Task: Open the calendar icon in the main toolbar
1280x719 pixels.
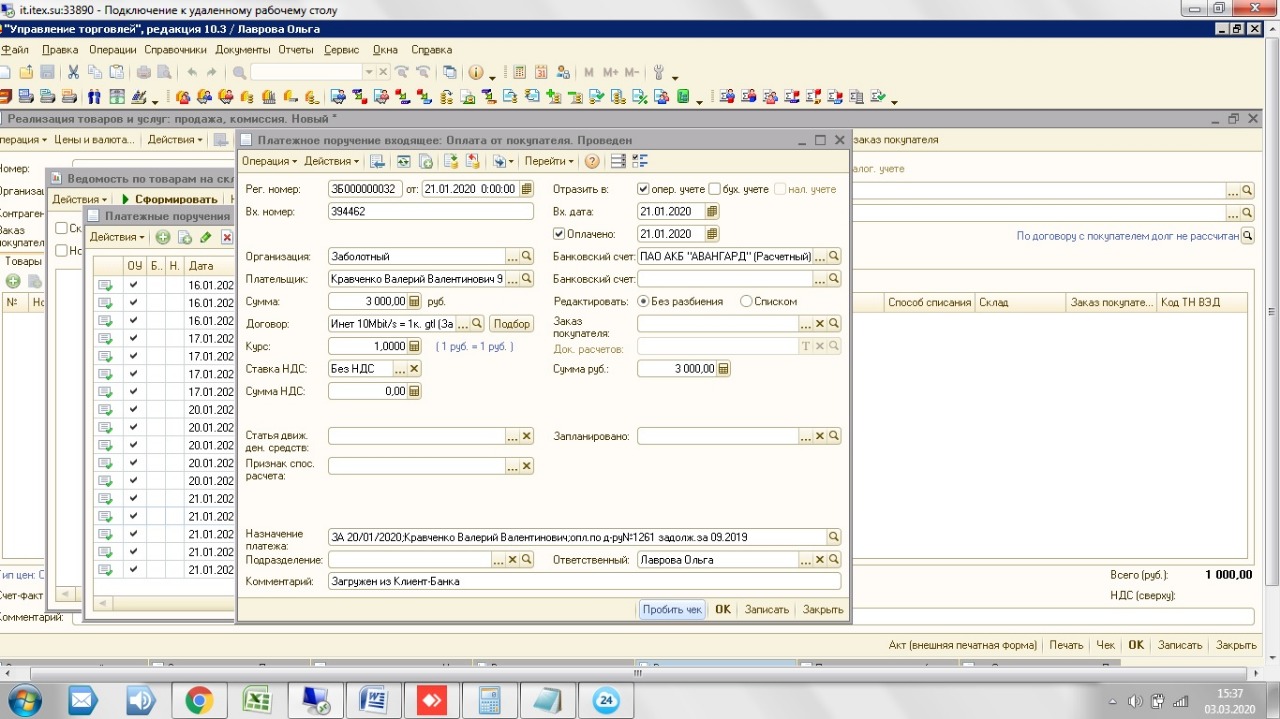Action: (541, 72)
